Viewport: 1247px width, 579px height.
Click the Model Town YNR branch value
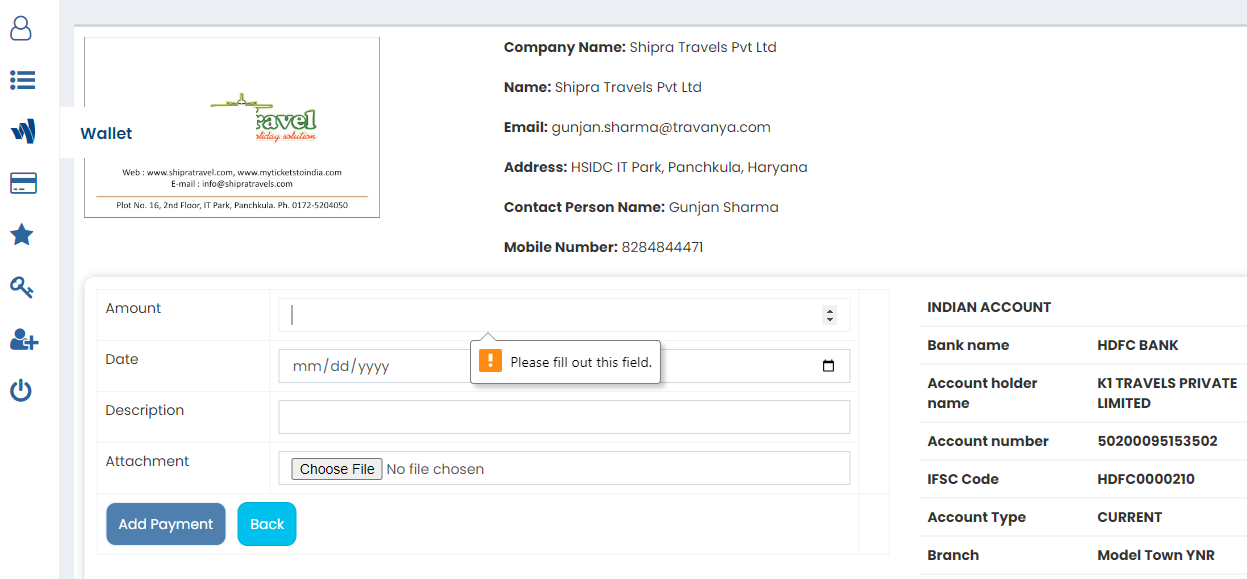coord(1156,555)
